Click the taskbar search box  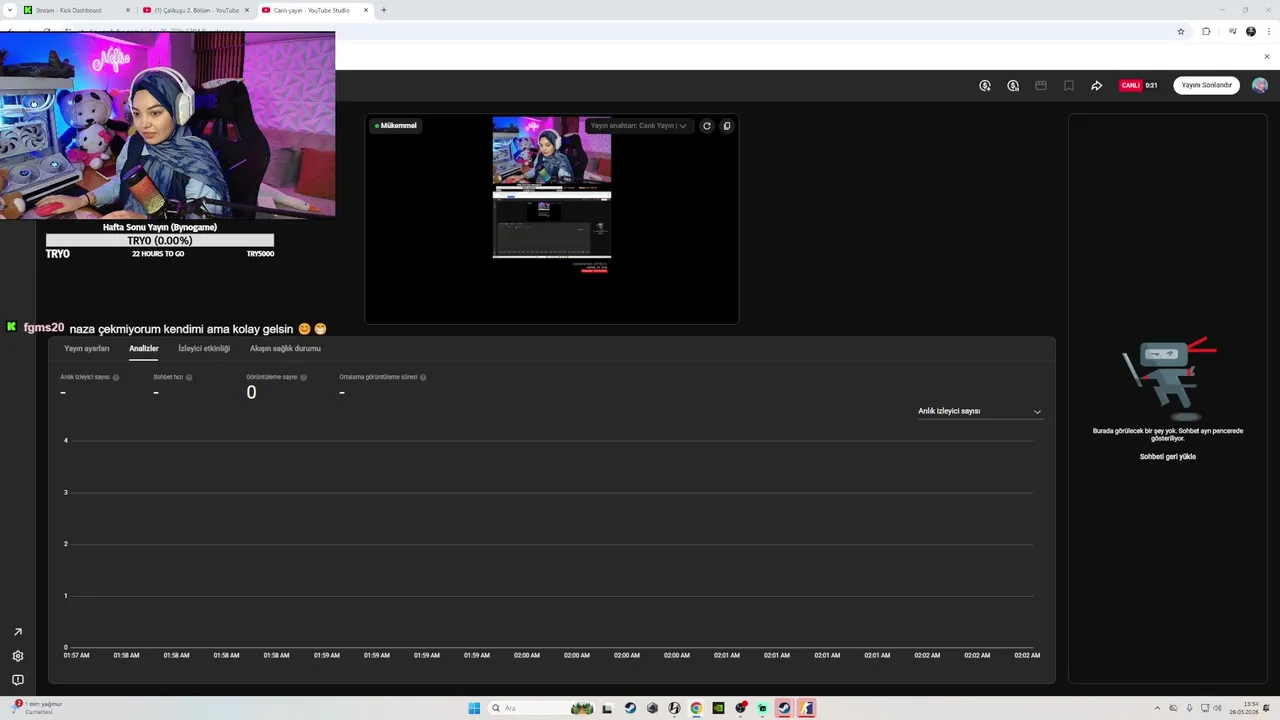click(x=541, y=708)
